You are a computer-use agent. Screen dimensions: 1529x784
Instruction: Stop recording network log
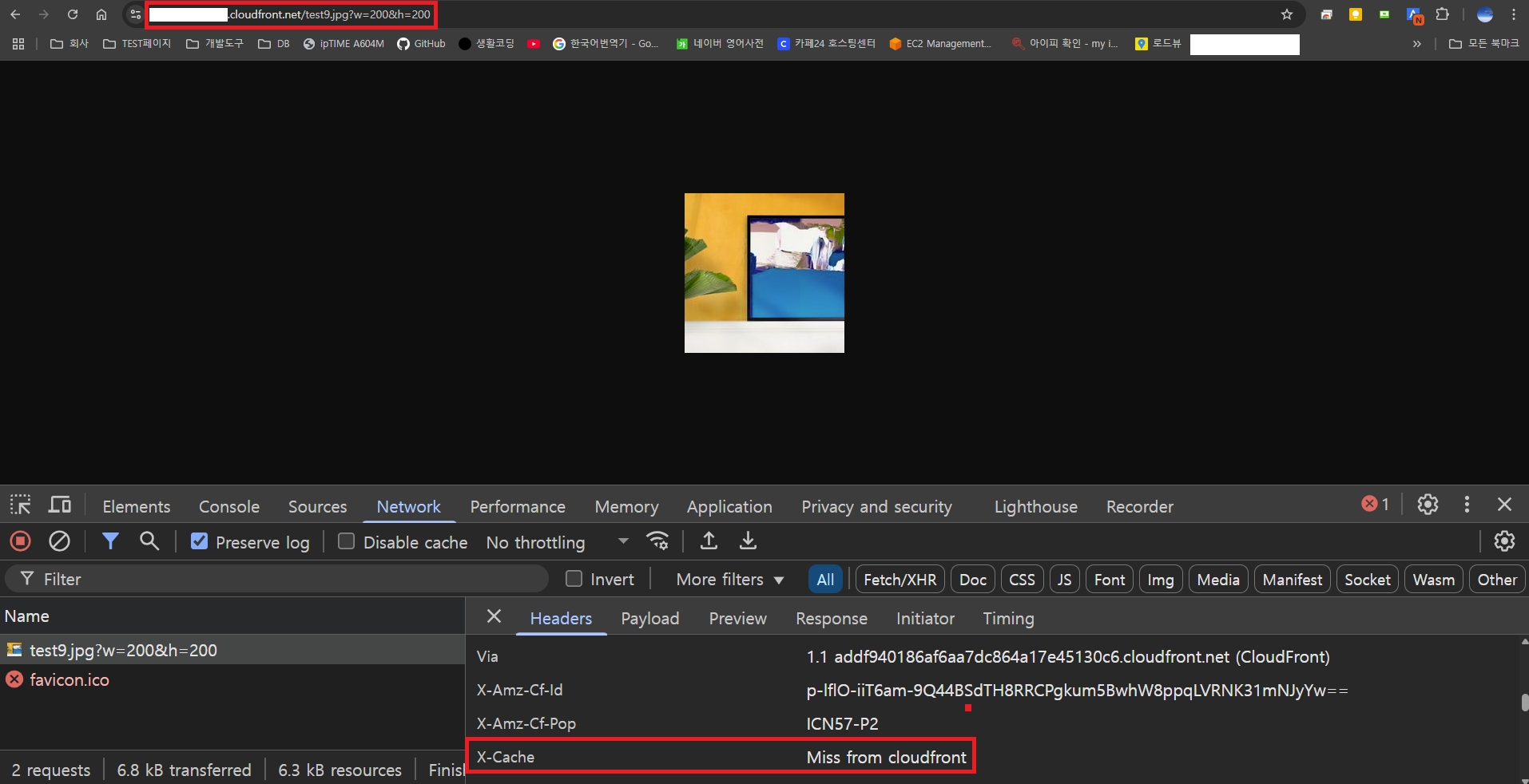click(21, 541)
